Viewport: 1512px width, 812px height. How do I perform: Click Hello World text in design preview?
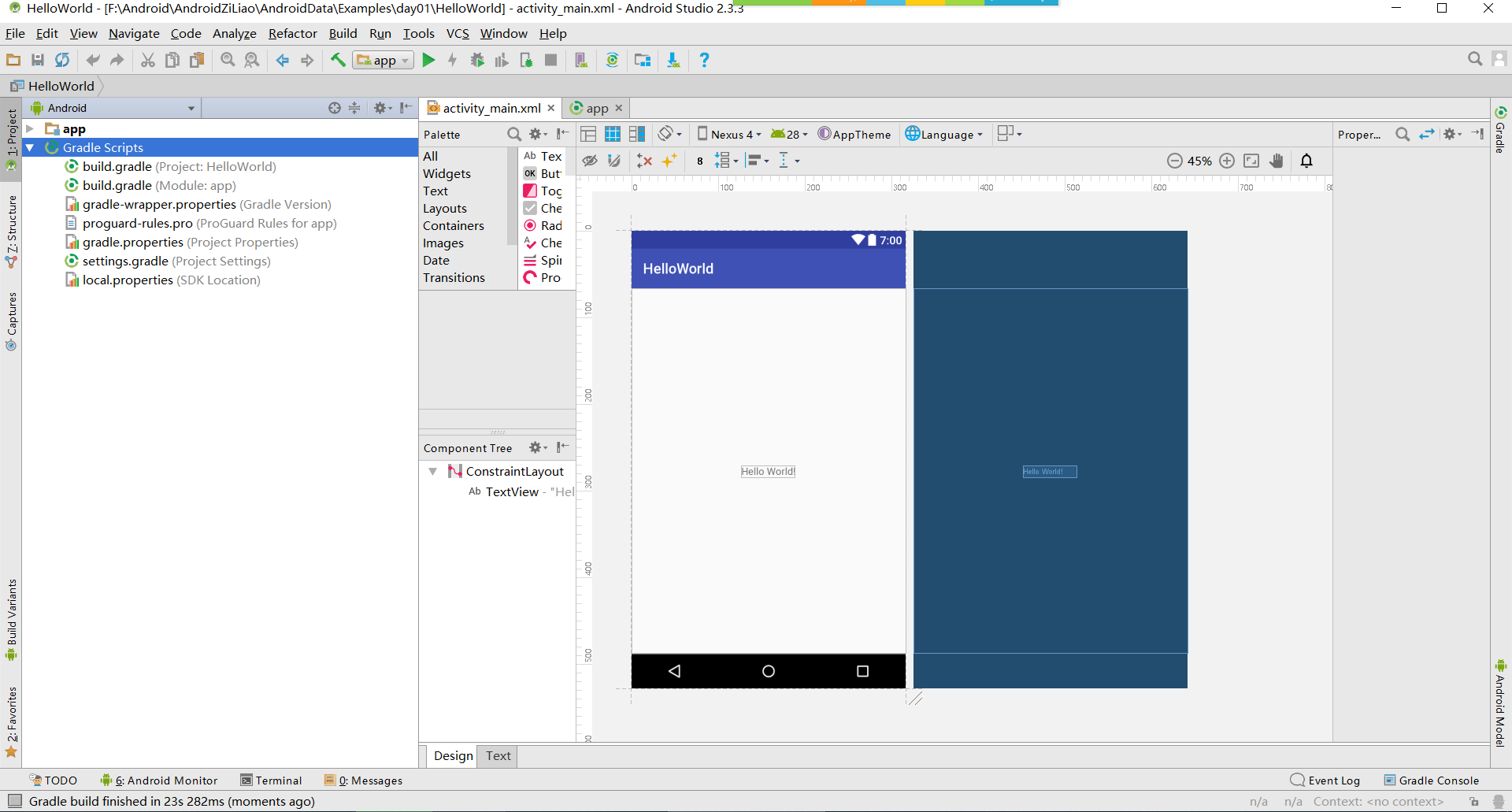click(768, 471)
